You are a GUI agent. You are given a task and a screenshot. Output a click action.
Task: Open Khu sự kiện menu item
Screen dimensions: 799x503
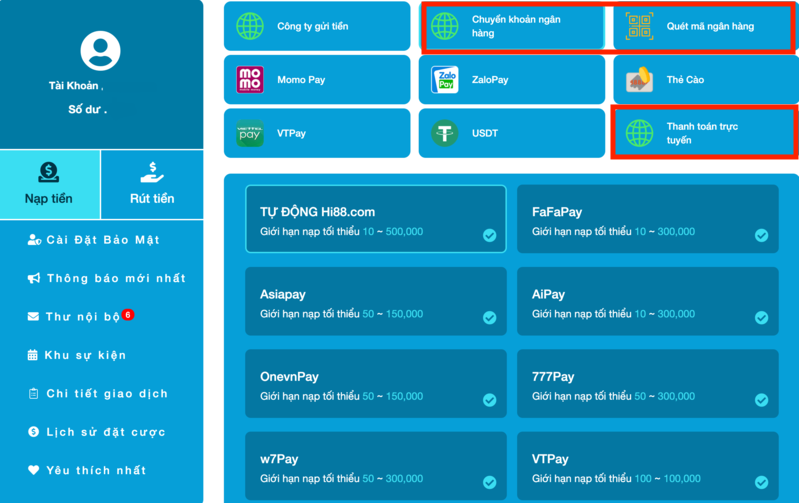[77, 355]
